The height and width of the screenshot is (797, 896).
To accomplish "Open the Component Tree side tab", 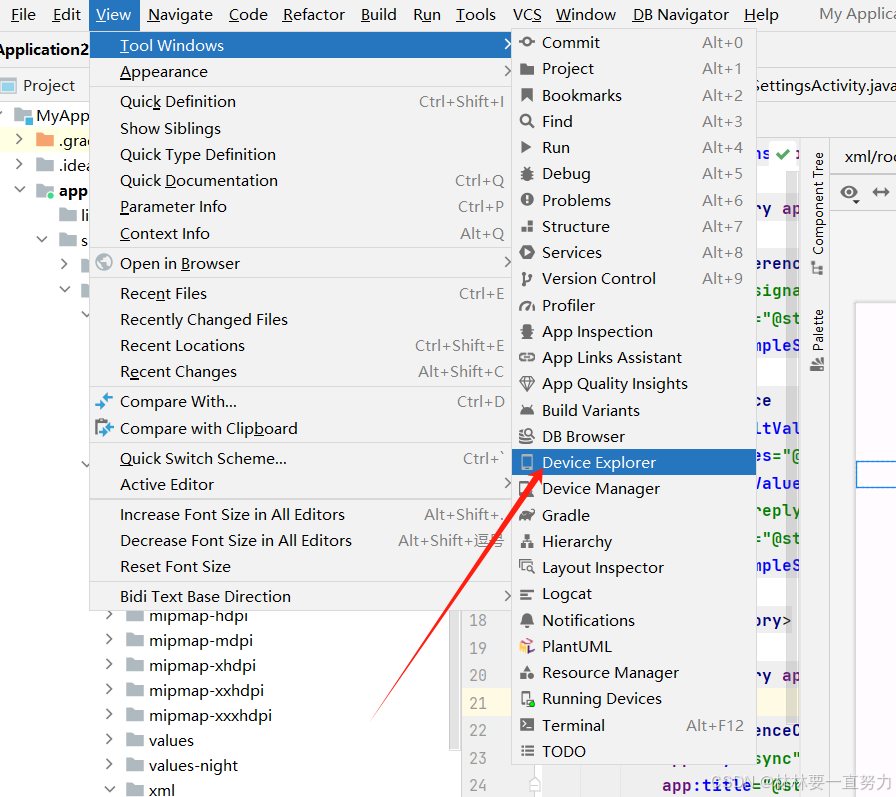I will point(818,213).
